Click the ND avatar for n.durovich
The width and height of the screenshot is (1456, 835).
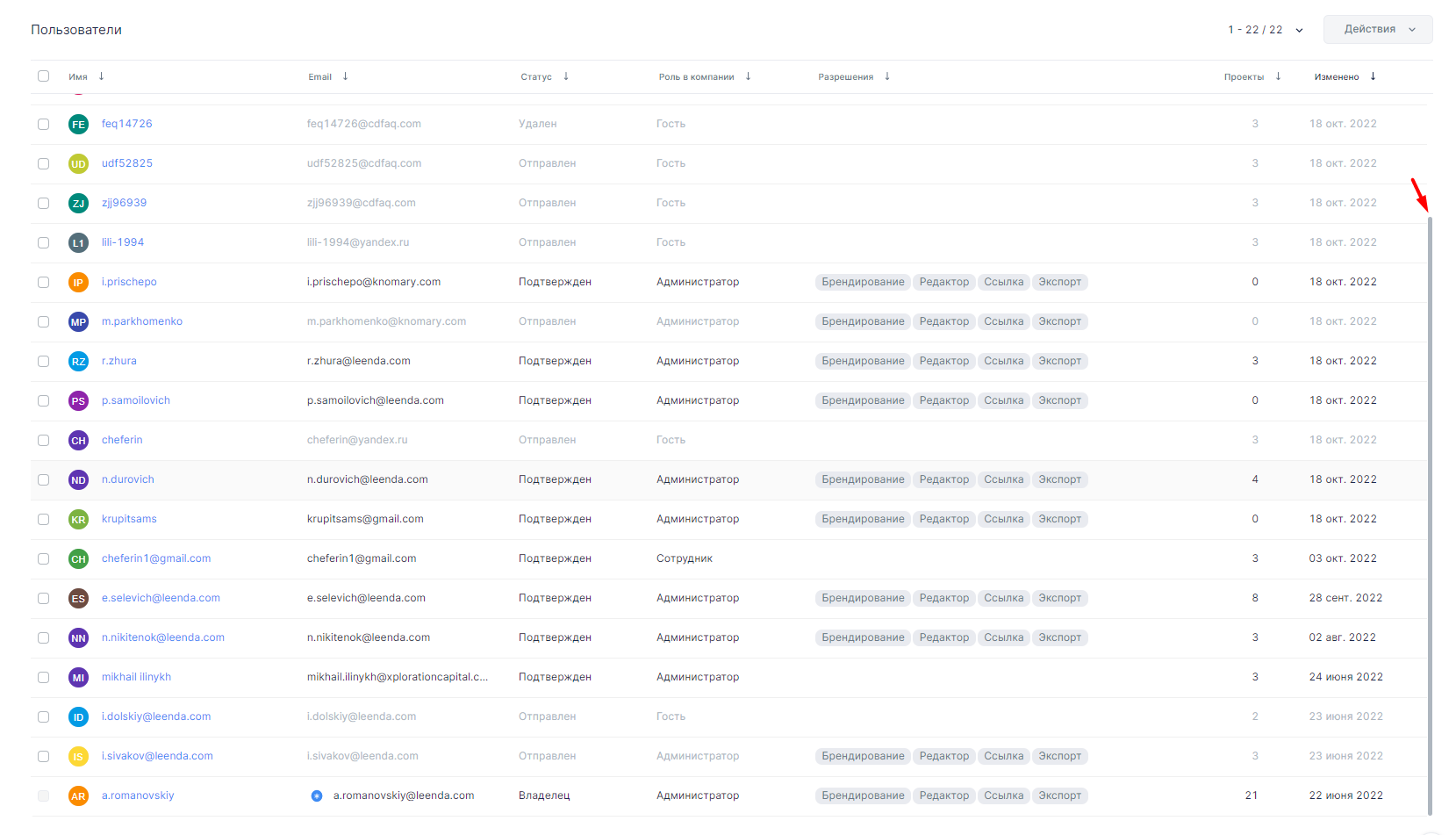point(78,479)
